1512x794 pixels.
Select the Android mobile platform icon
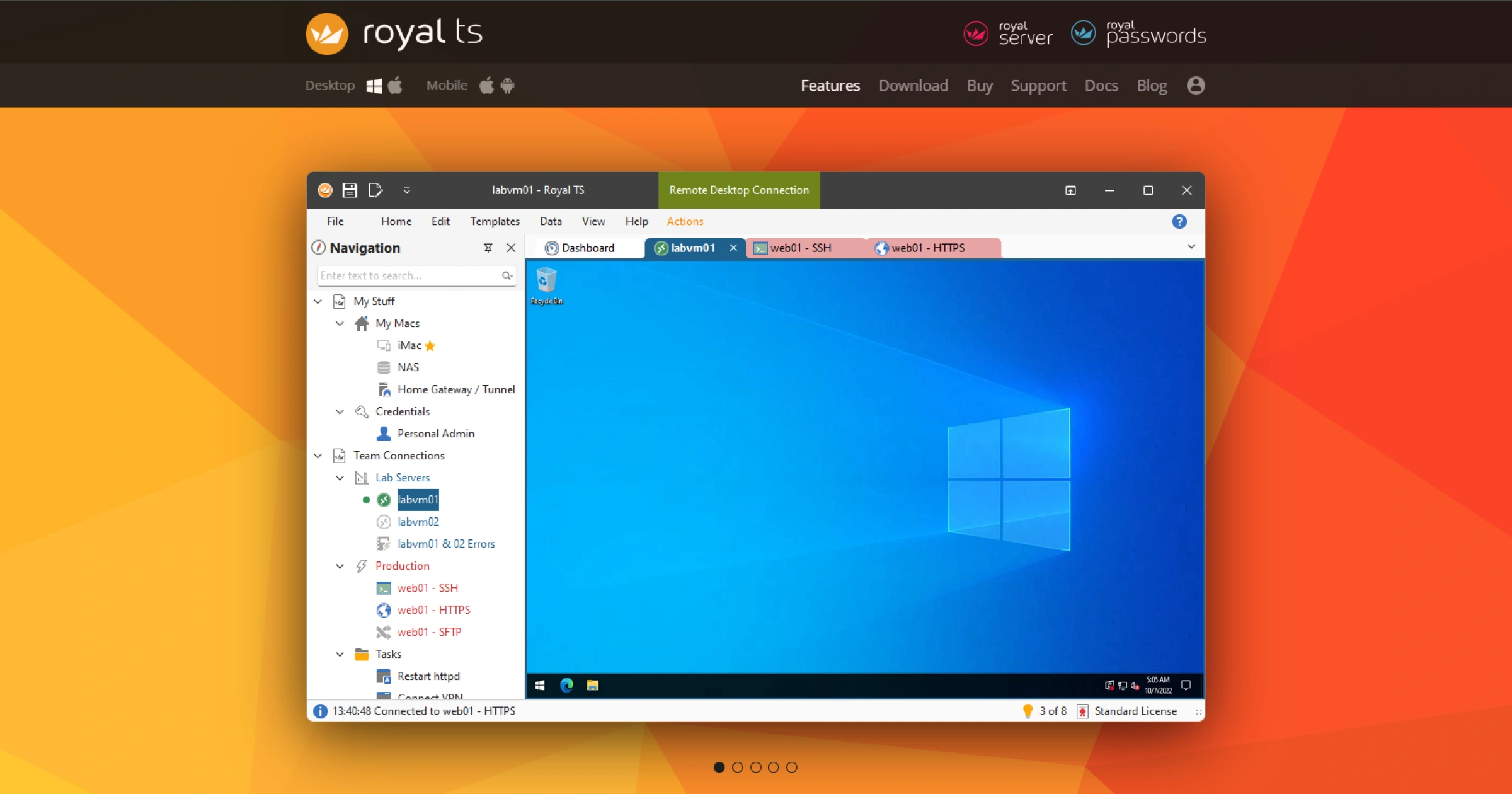click(x=507, y=85)
